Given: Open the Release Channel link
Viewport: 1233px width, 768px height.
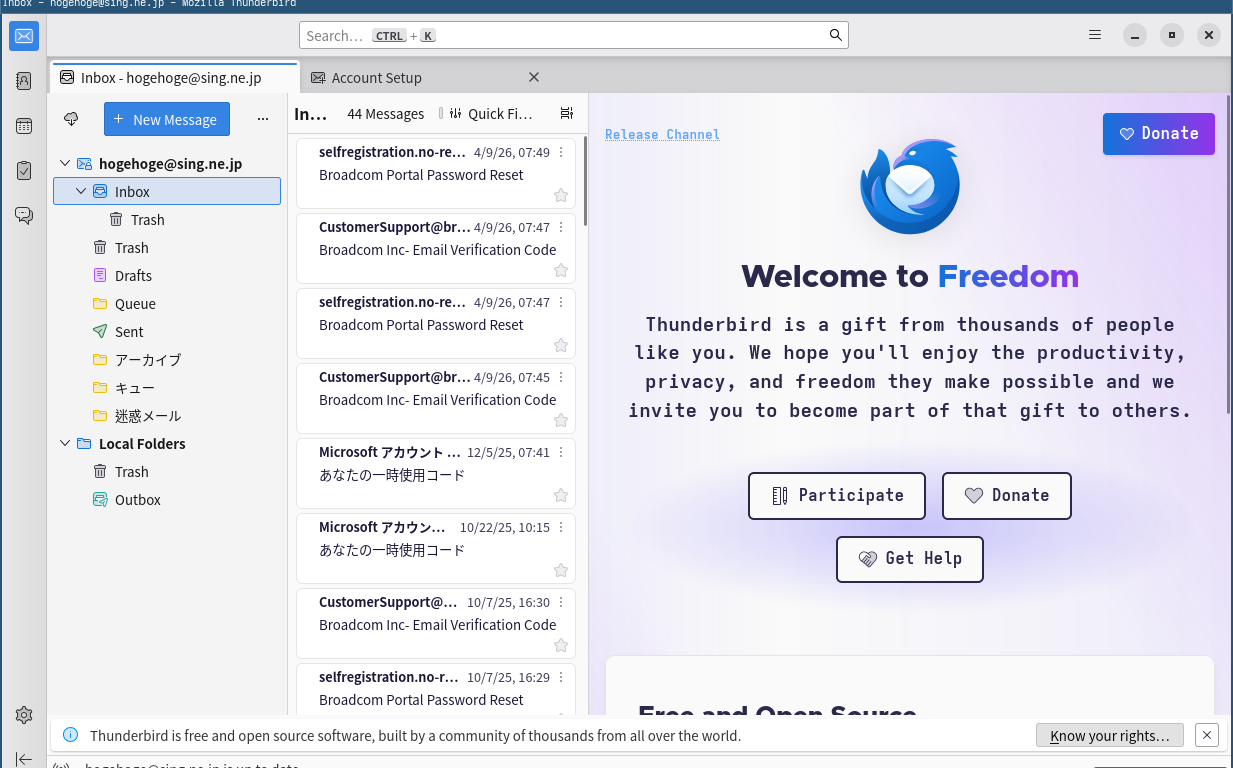Looking at the screenshot, I should [x=662, y=134].
